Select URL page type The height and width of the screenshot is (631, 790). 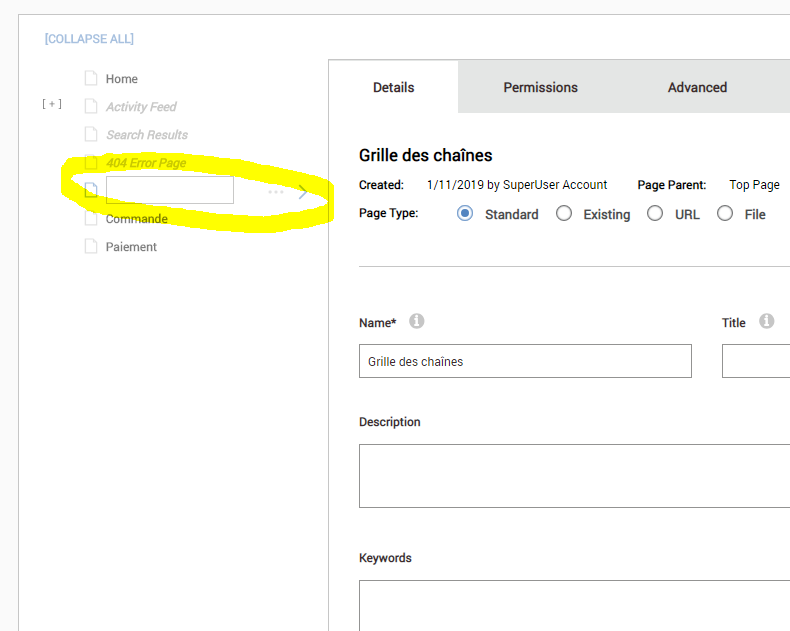click(655, 213)
